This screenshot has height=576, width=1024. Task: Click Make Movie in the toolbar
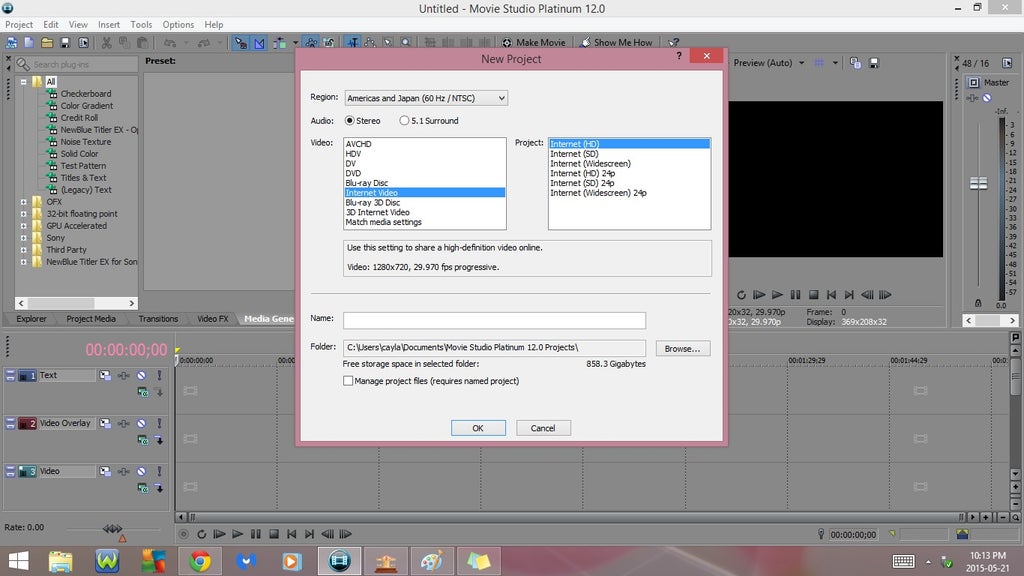[x=534, y=43]
